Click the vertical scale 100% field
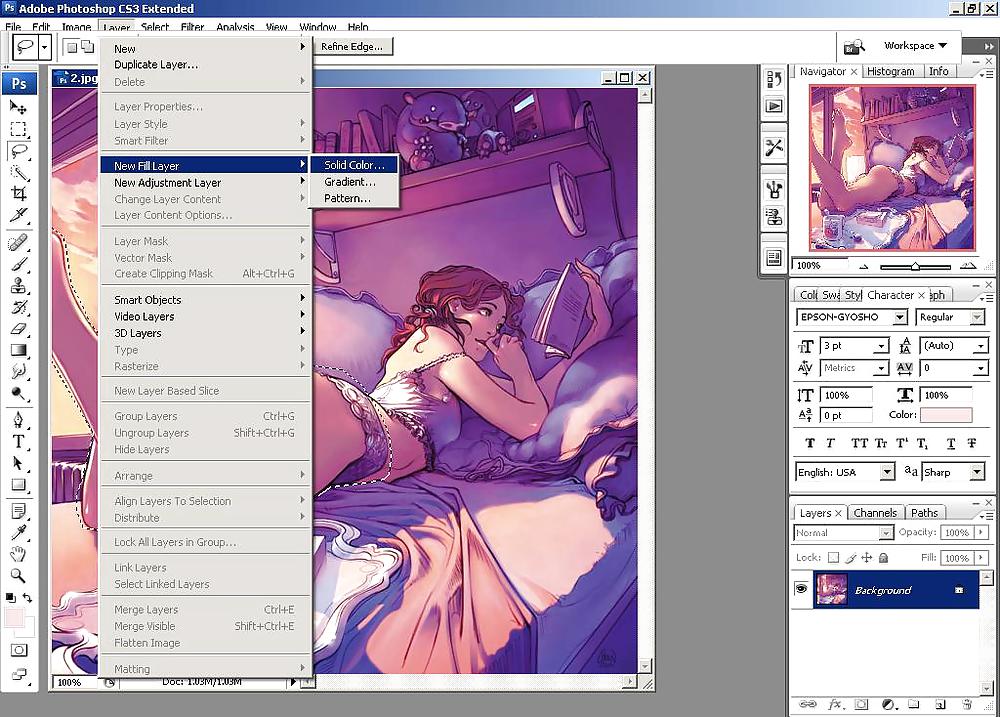Image resolution: width=1000 pixels, height=717 pixels. (845, 395)
